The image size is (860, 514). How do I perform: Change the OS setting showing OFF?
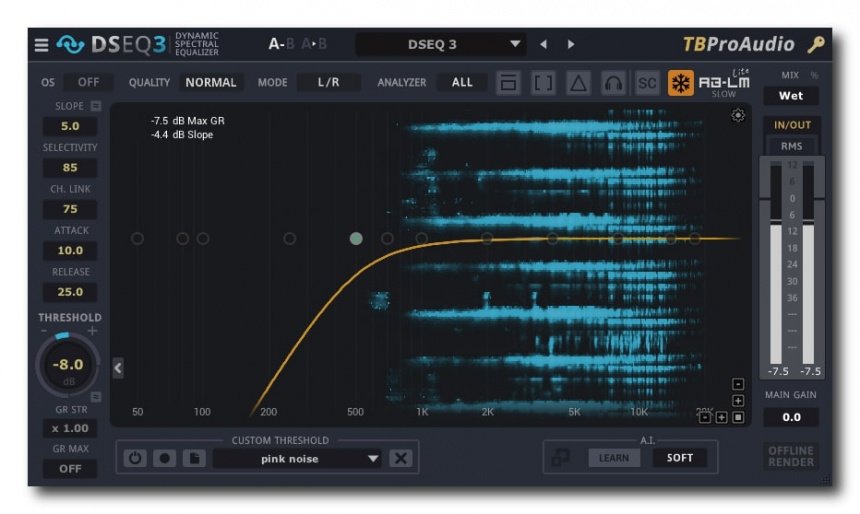pyautogui.click(x=88, y=82)
